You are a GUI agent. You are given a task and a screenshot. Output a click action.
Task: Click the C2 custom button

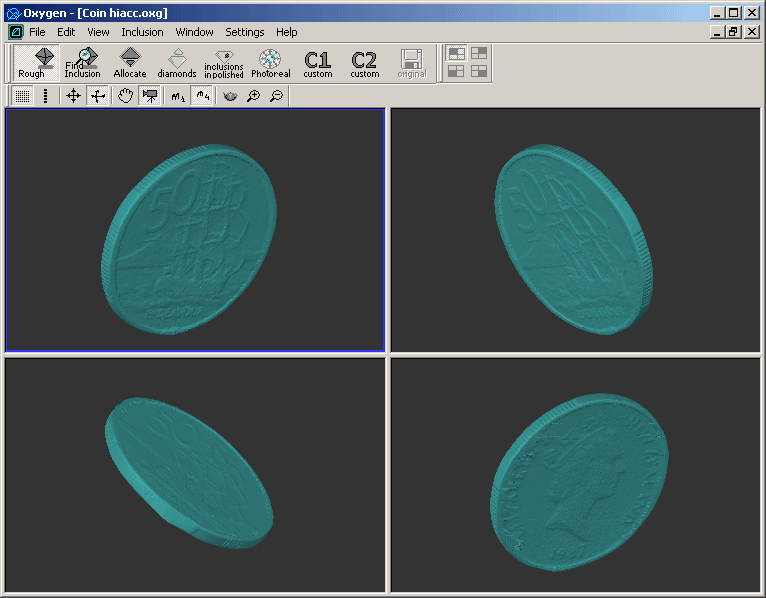coord(364,63)
